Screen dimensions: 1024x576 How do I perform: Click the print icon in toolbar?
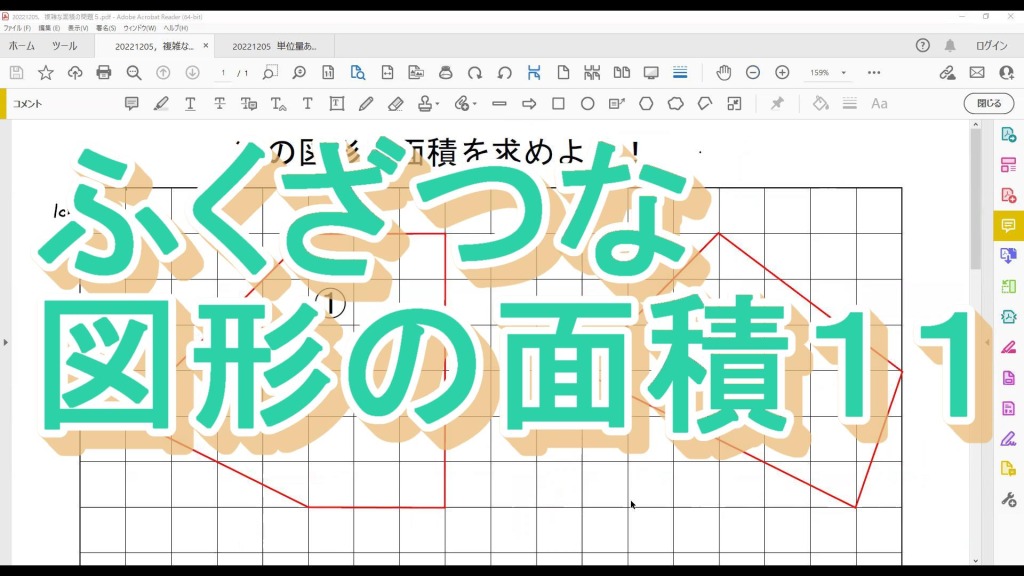click(104, 73)
